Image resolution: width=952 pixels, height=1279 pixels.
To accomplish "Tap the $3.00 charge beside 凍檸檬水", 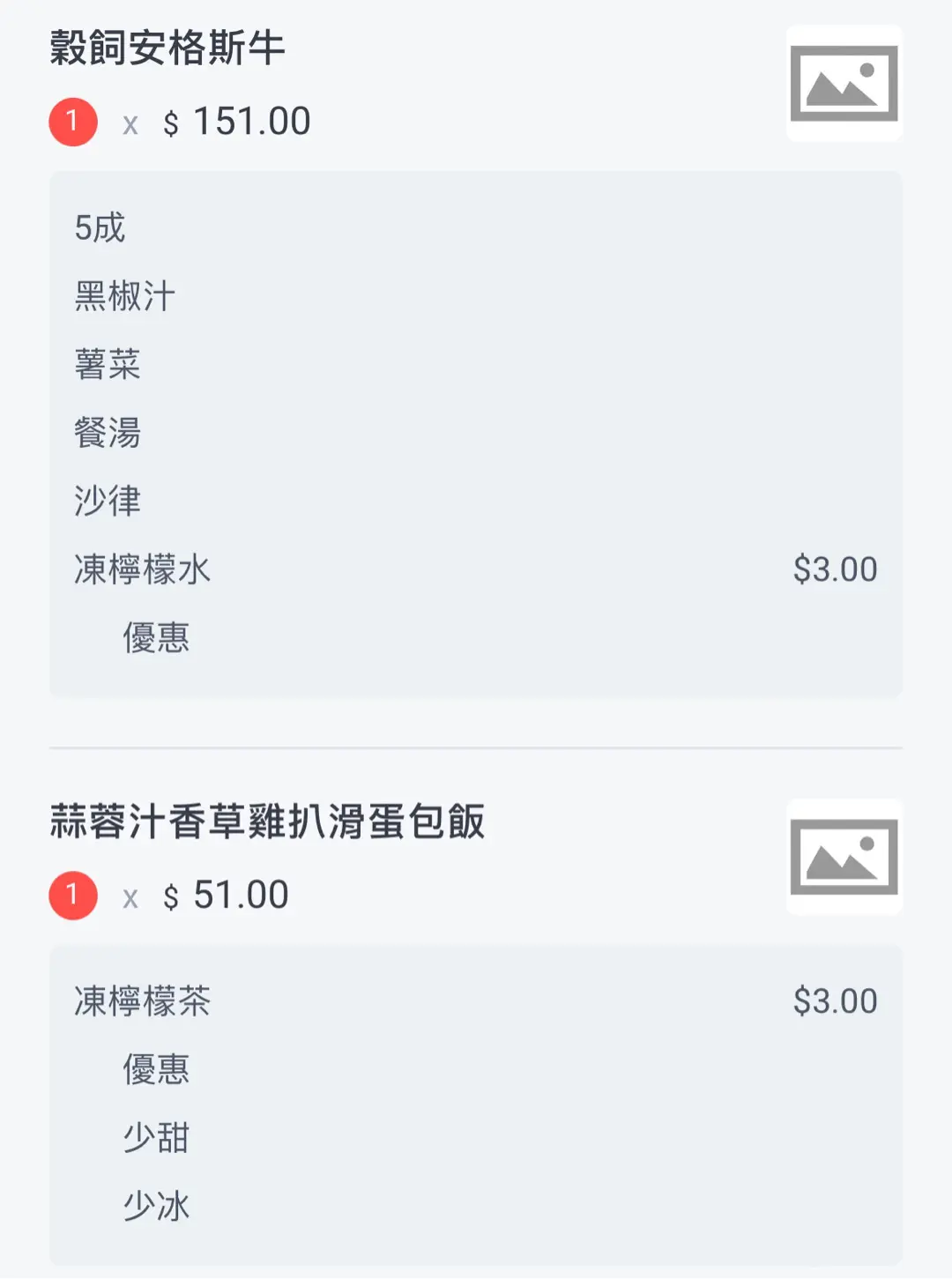I will tap(835, 569).
